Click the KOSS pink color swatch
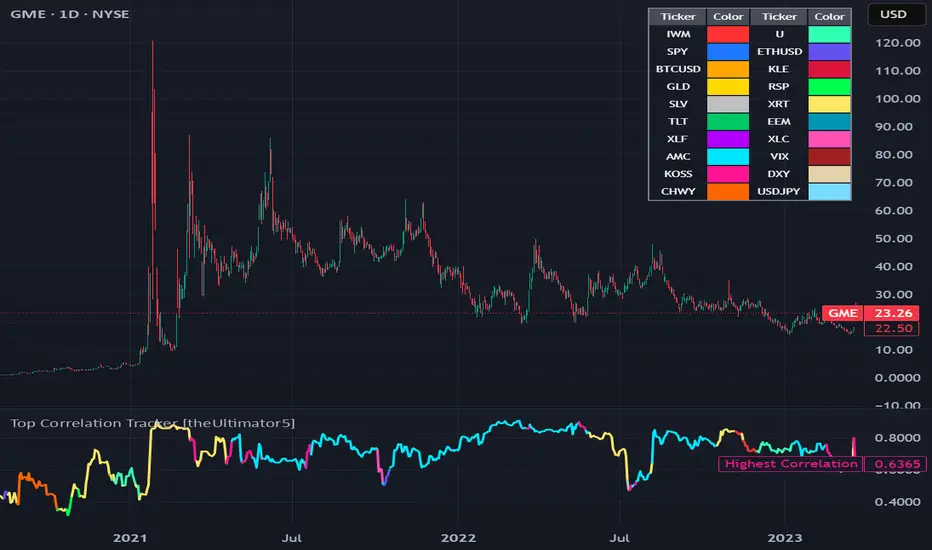Image resolution: width=932 pixels, height=550 pixels. pyautogui.click(x=728, y=174)
